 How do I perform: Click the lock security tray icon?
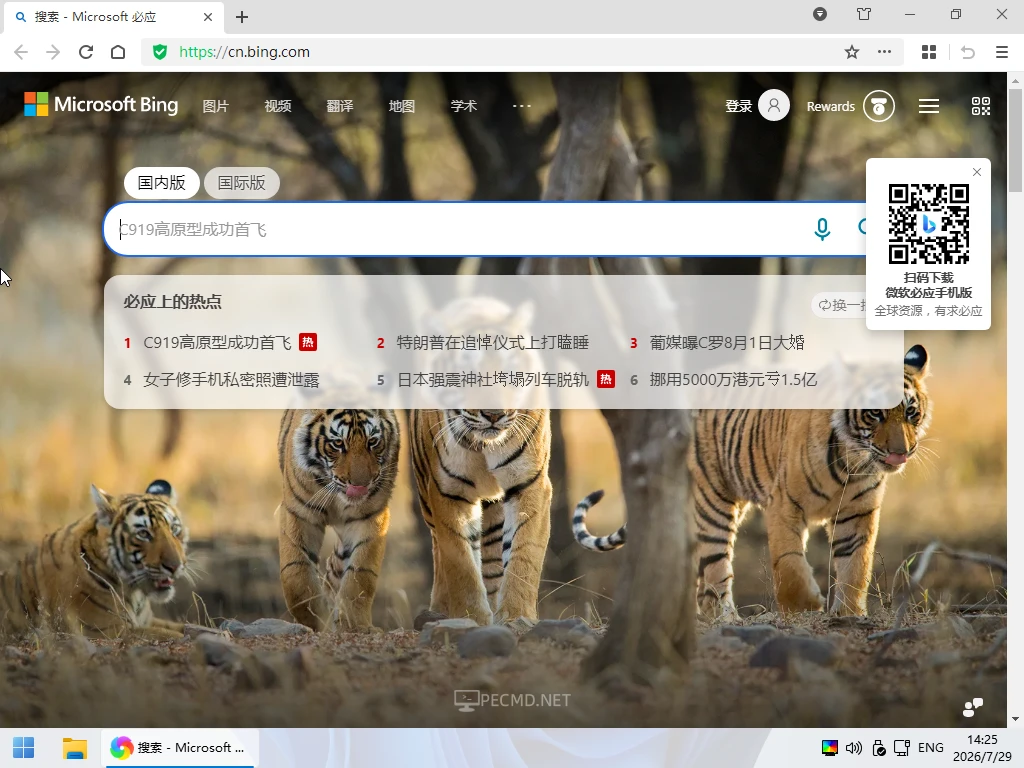tap(879, 748)
